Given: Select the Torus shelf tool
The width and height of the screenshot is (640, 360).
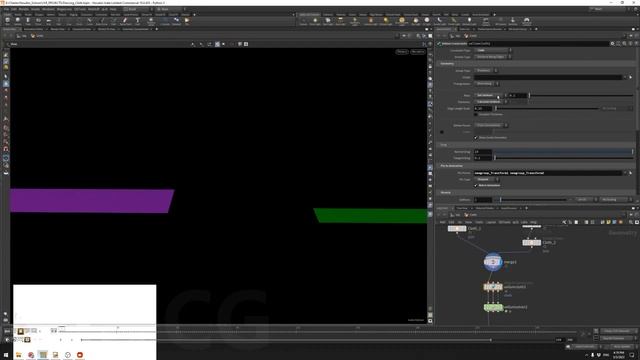Looking at the screenshot, I should [x=38, y=21].
